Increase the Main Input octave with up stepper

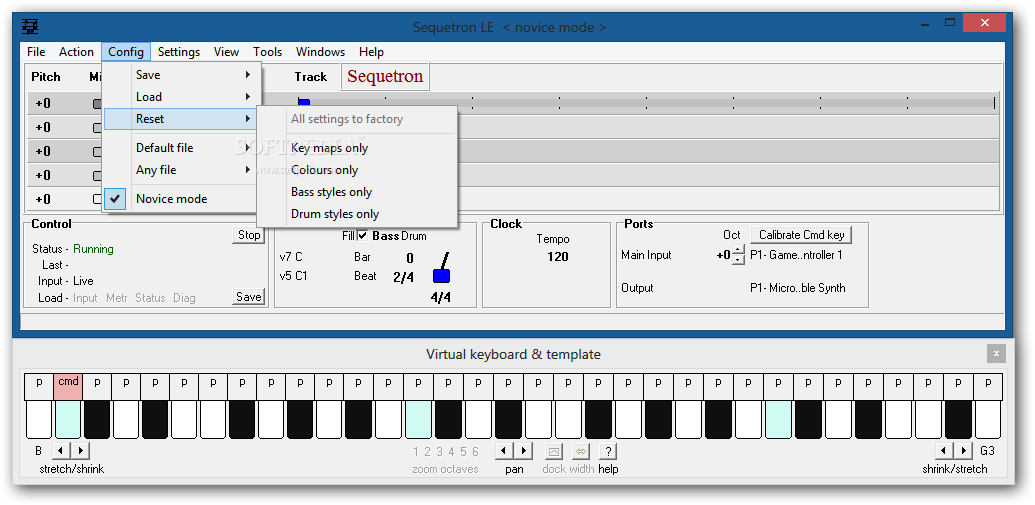pyautogui.click(x=738, y=250)
